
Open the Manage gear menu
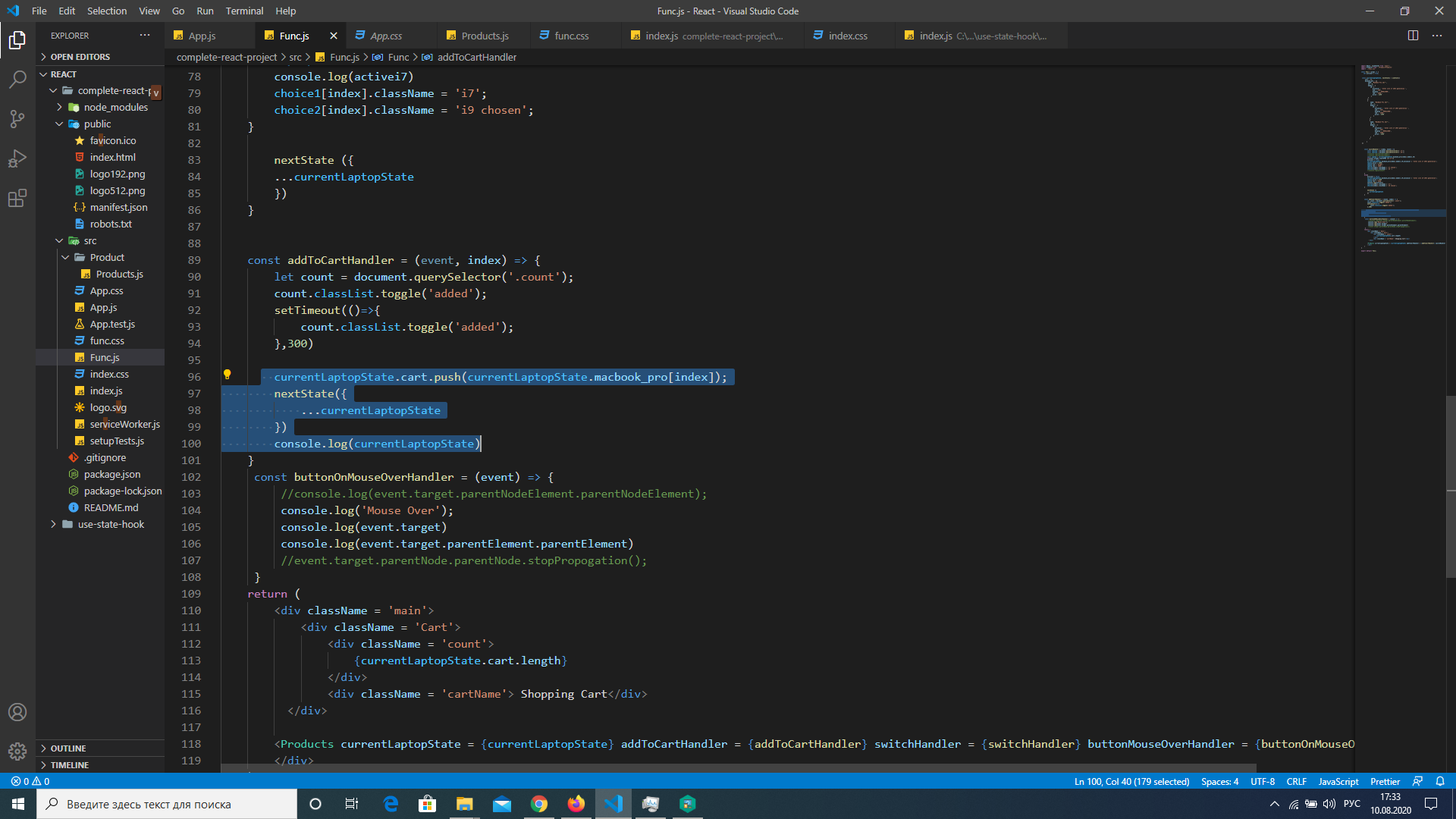[17, 752]
